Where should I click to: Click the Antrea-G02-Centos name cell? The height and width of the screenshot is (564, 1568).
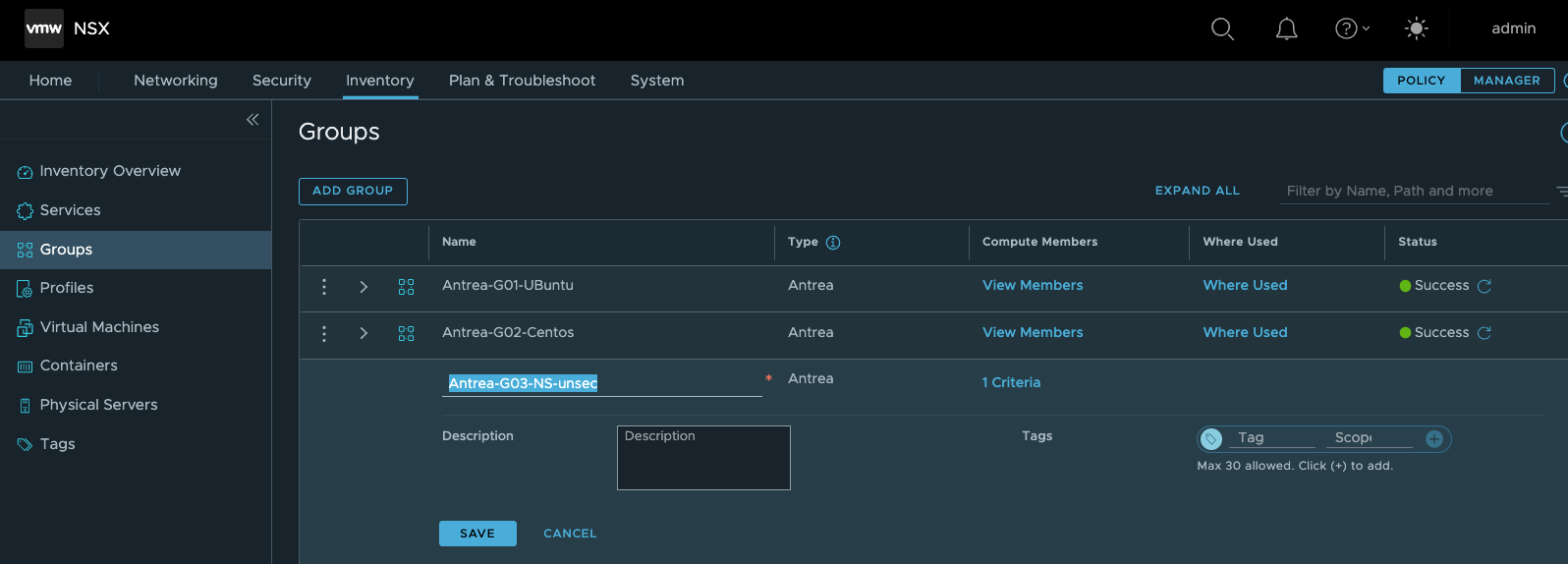point(508,332)
